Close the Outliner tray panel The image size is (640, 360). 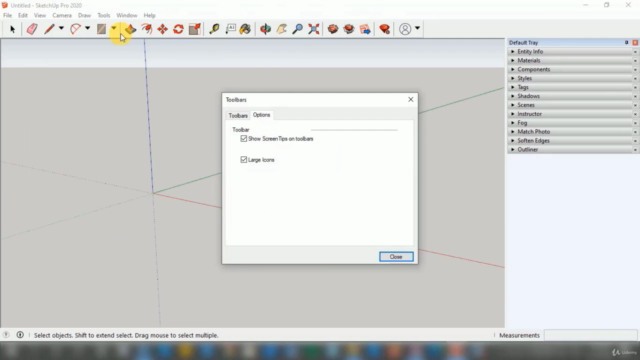click(635, 150)
